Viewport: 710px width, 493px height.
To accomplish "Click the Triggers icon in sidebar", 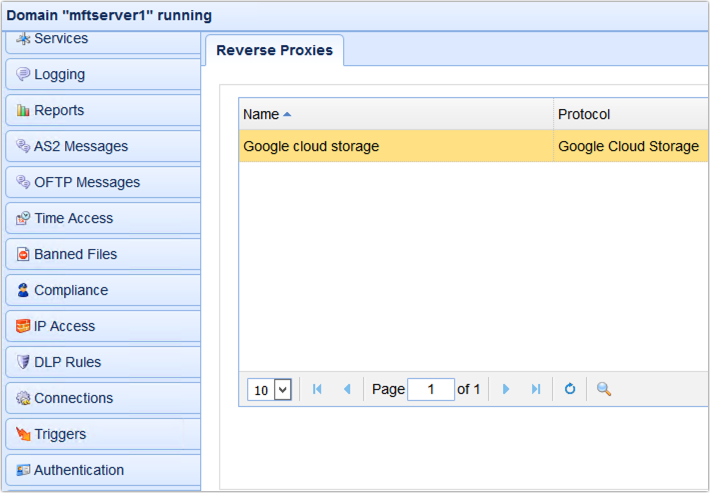I will click(x=23, y=435).
